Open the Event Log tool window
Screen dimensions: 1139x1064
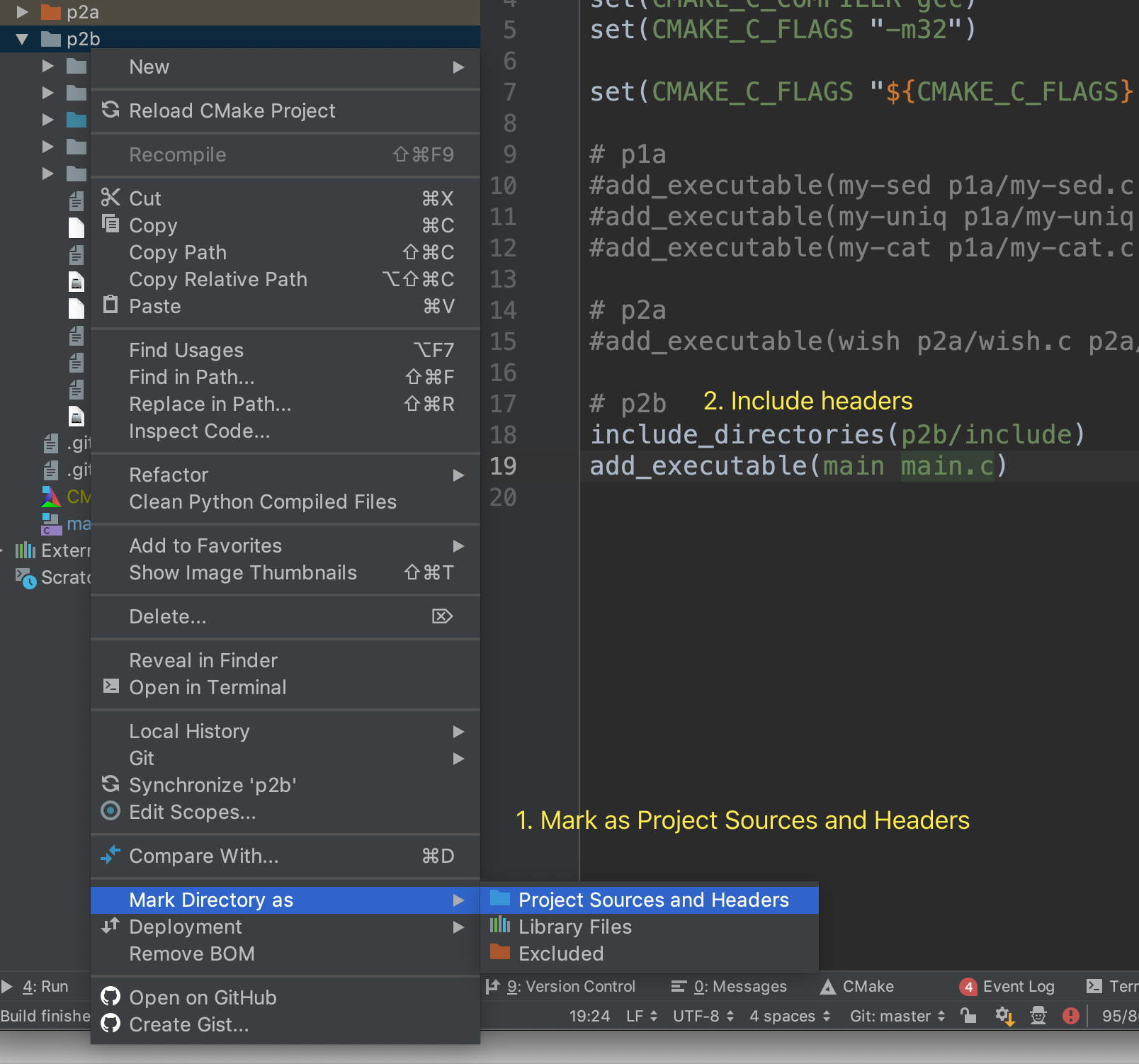[1007, 986]
